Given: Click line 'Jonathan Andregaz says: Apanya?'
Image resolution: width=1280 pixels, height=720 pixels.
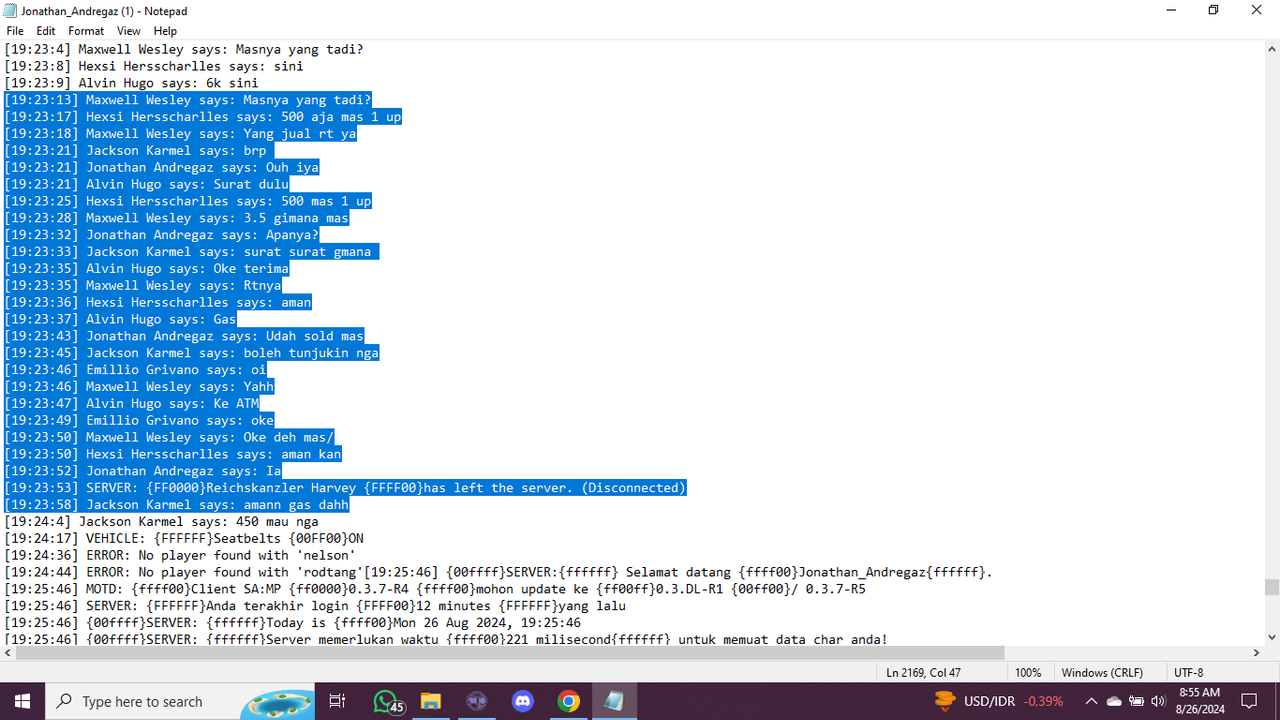Looking at the screenshot, I should point(162,235).
